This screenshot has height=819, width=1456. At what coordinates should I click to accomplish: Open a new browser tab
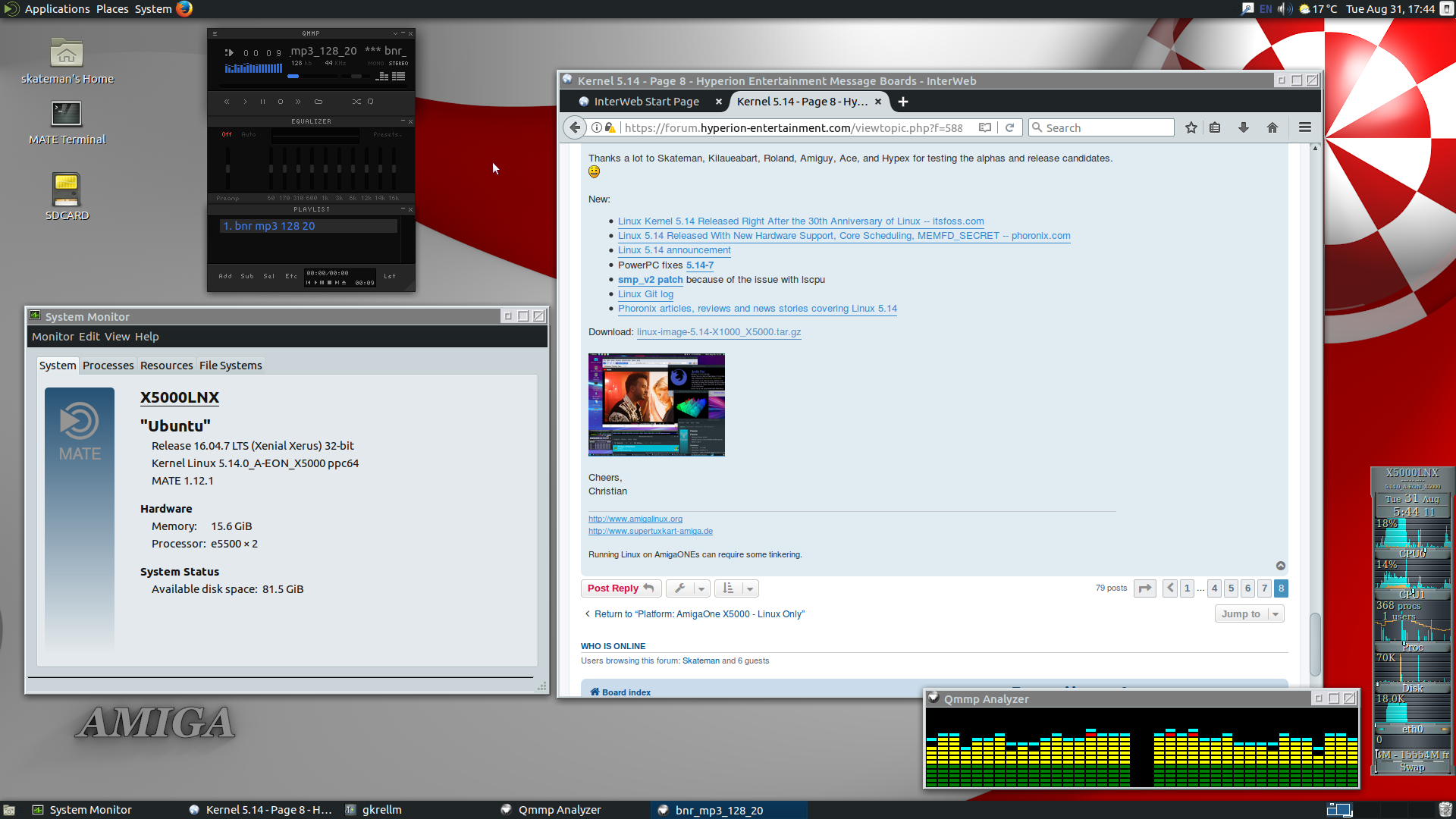[903, 102]
